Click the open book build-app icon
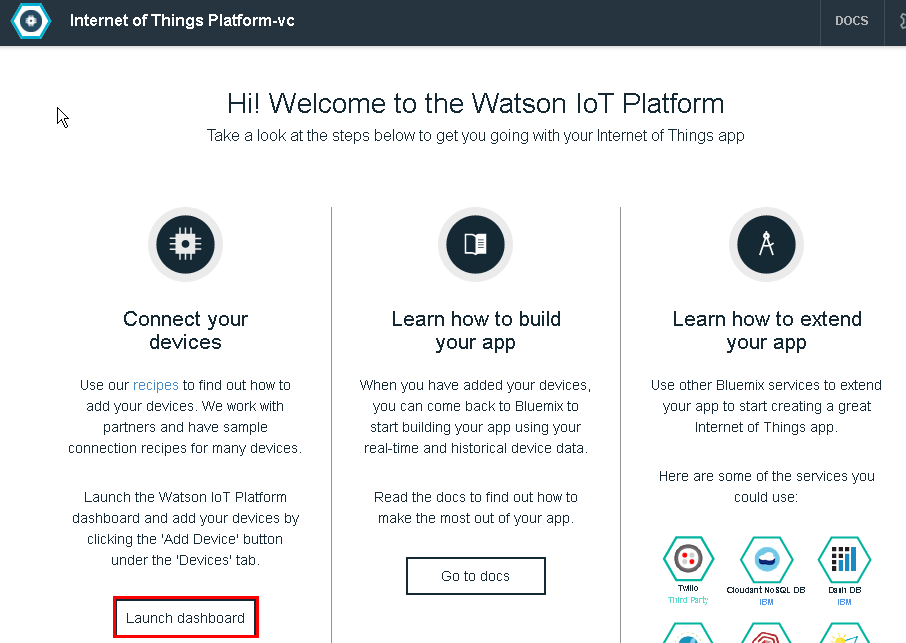This screenshot has width=906, height=643. point(476,244)
